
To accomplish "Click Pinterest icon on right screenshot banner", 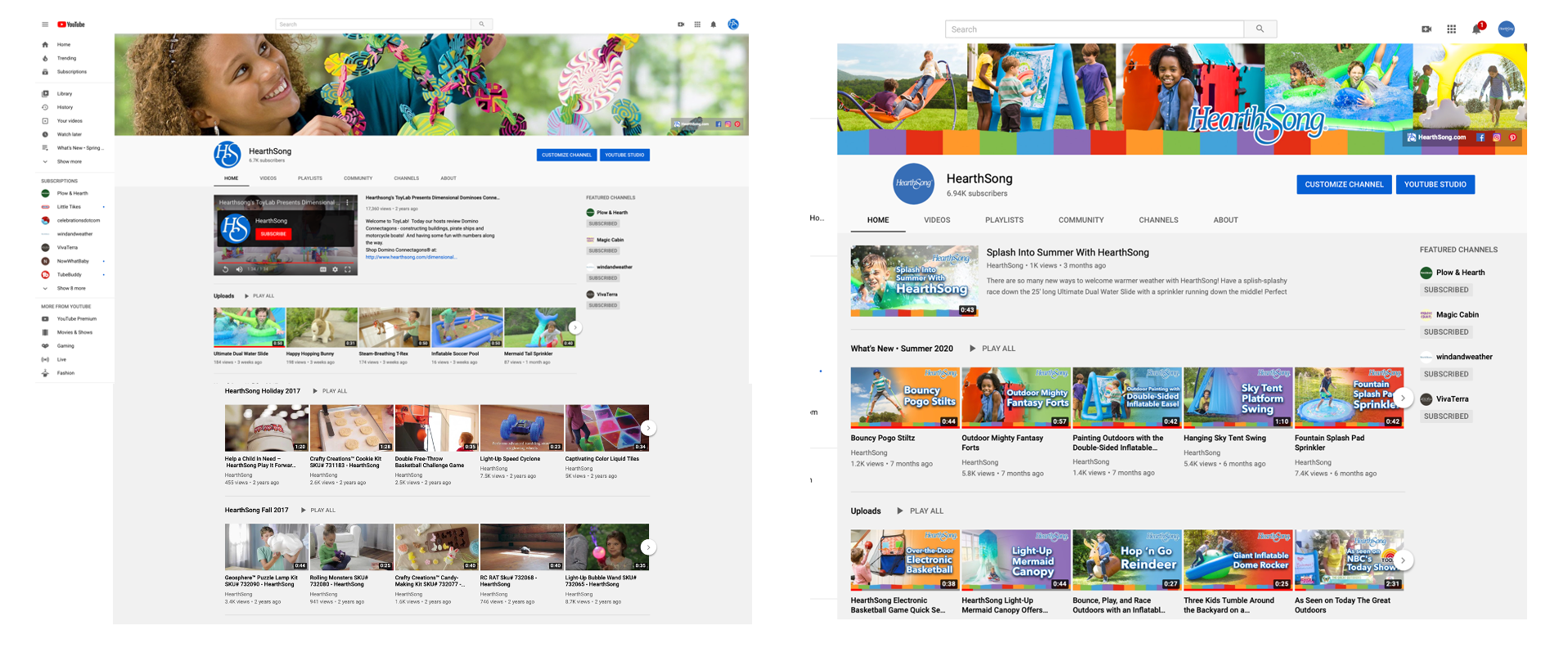I will coord(1512,137).
